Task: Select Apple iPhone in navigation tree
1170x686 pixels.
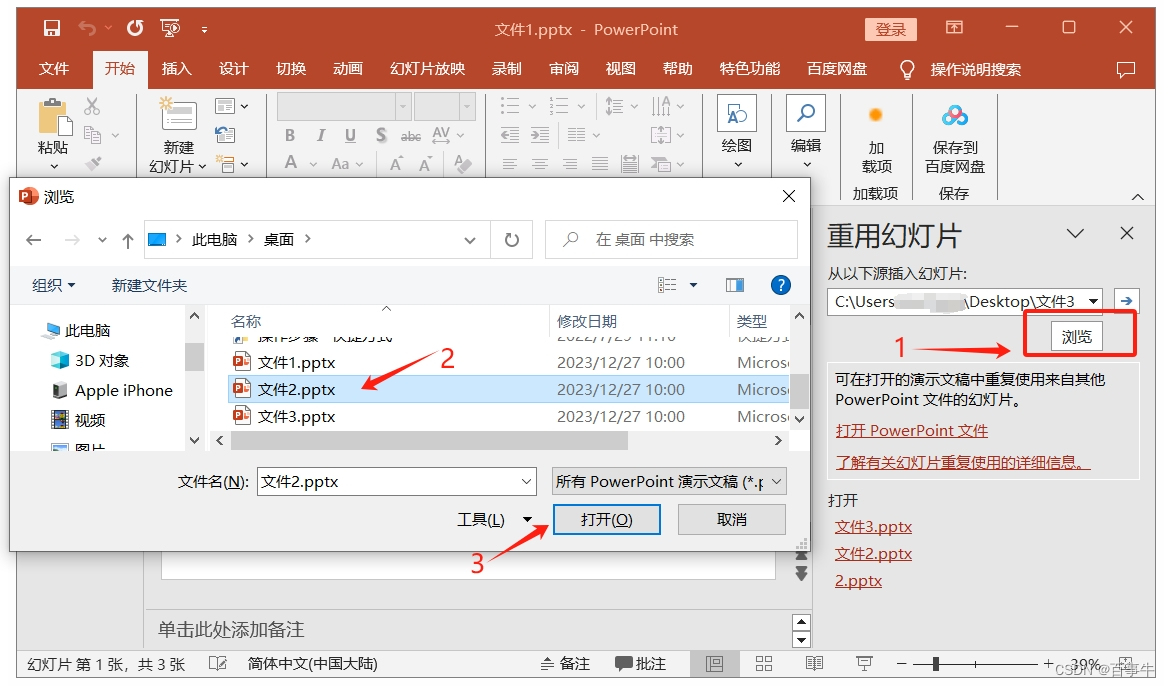Action: [112, 390]
